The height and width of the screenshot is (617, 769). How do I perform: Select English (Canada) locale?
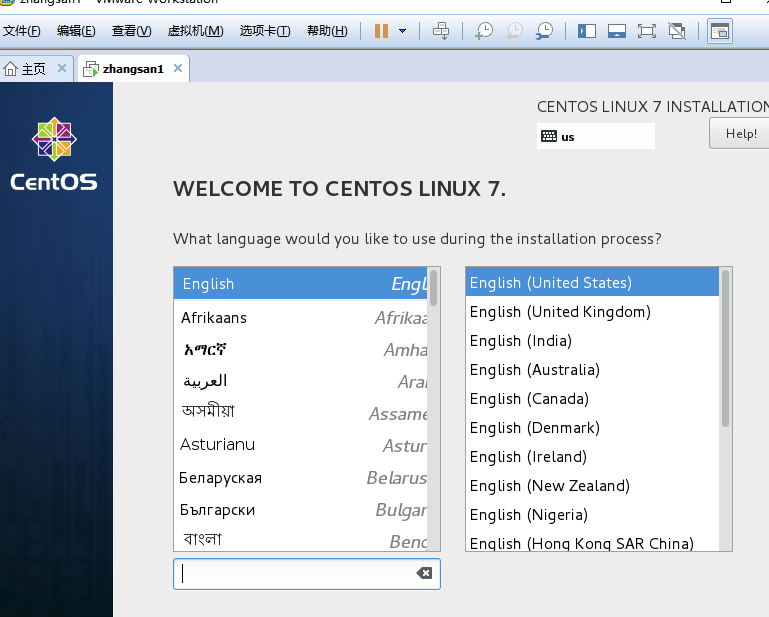[592, 398]
